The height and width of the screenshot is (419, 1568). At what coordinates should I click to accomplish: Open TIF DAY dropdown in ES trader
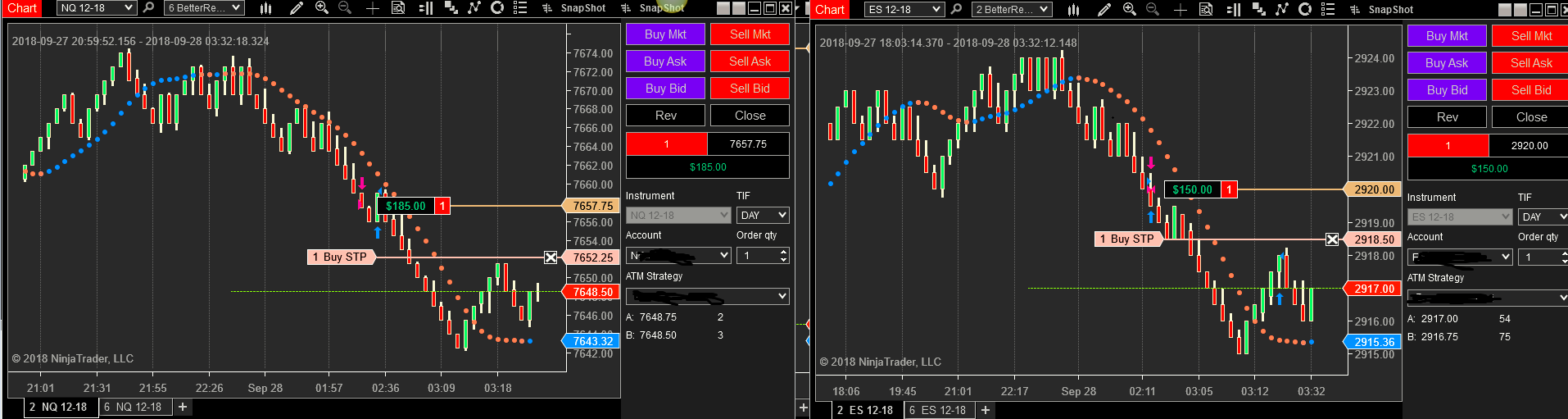(1543, 217)
